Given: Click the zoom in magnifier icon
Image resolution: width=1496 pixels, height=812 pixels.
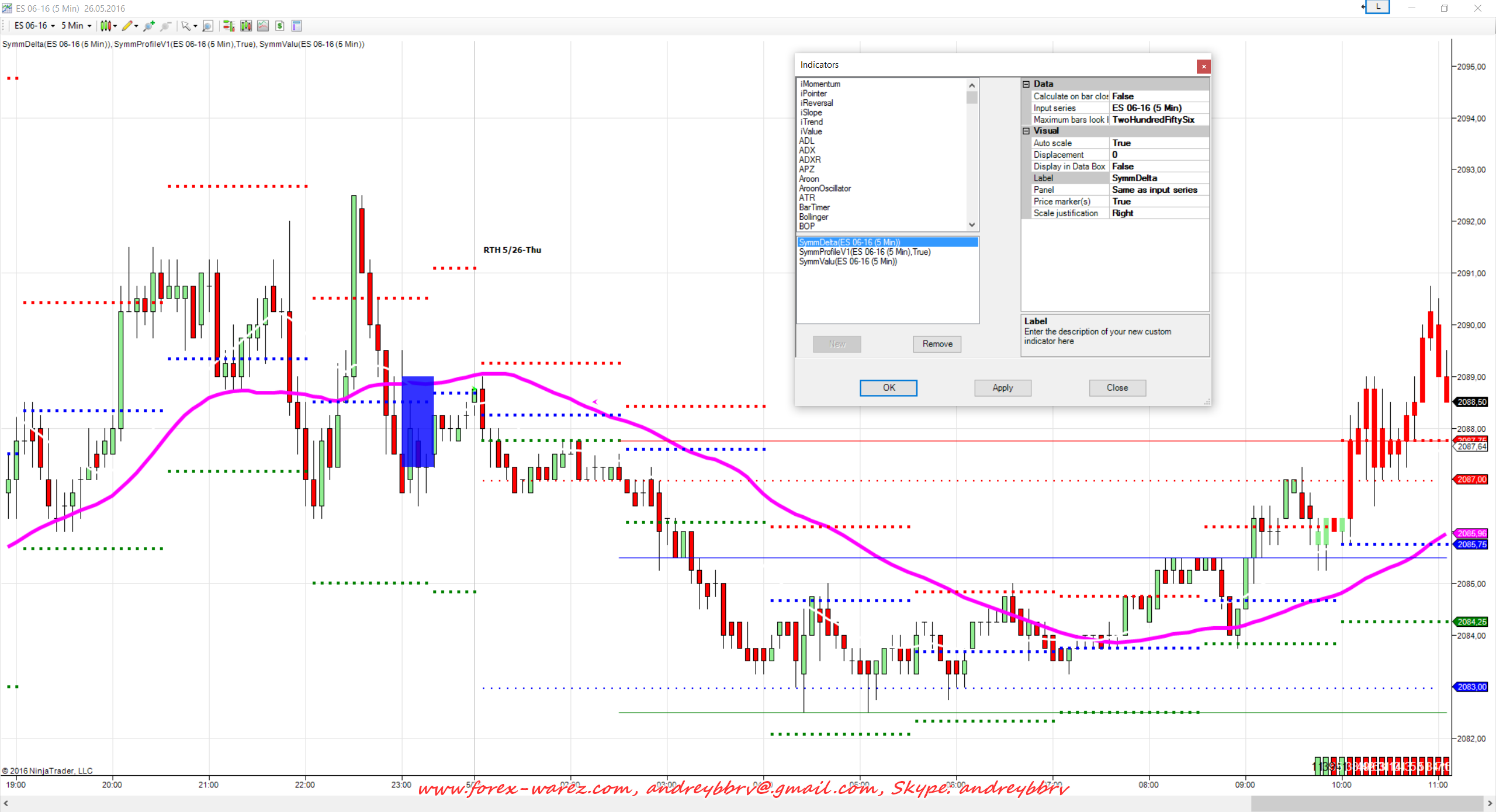Looking at the screenshot, I should tap(149, 26).
